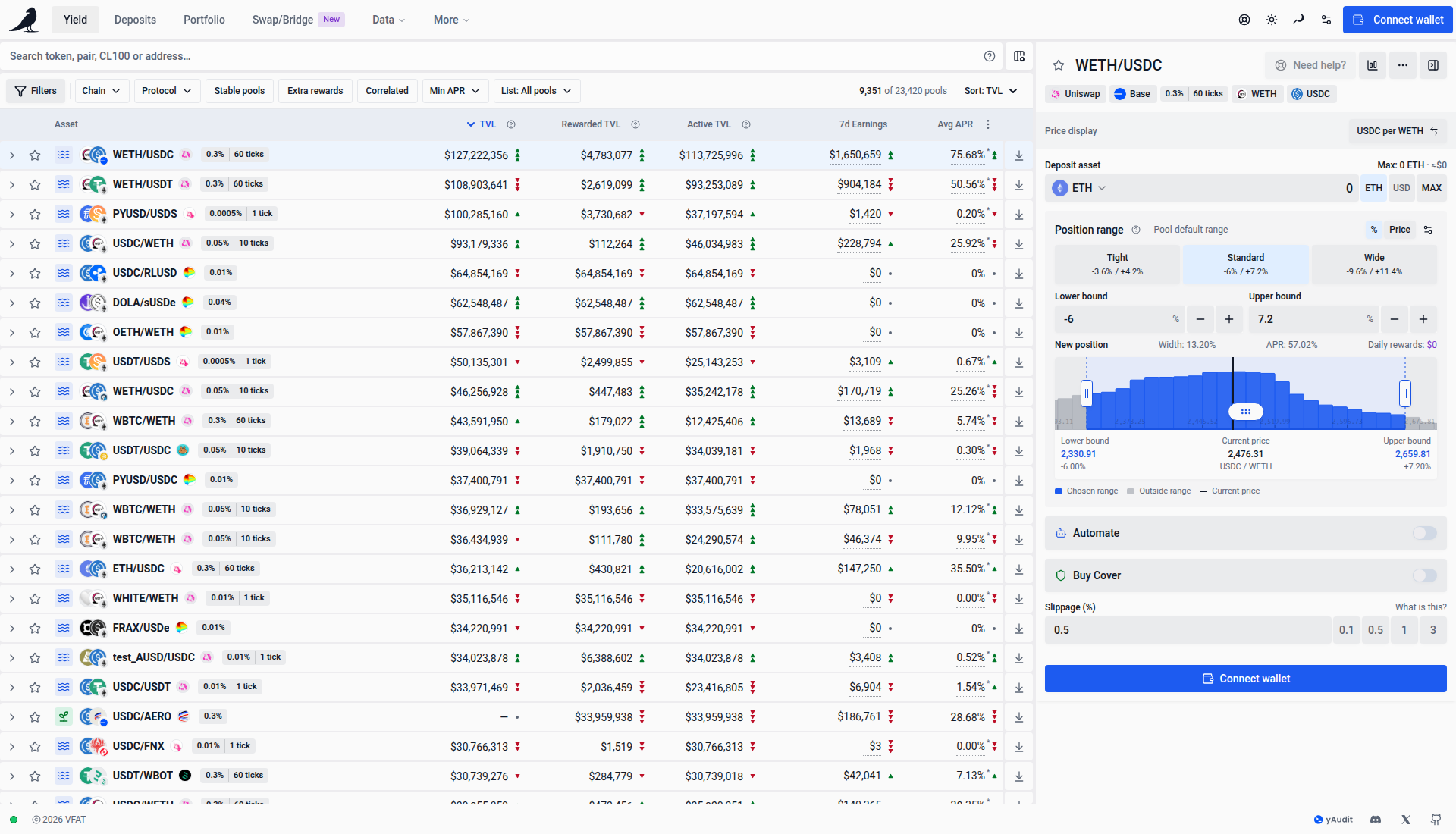Click the upper bound range handle on chart
1456x834 pixels.
[1405, 393]
